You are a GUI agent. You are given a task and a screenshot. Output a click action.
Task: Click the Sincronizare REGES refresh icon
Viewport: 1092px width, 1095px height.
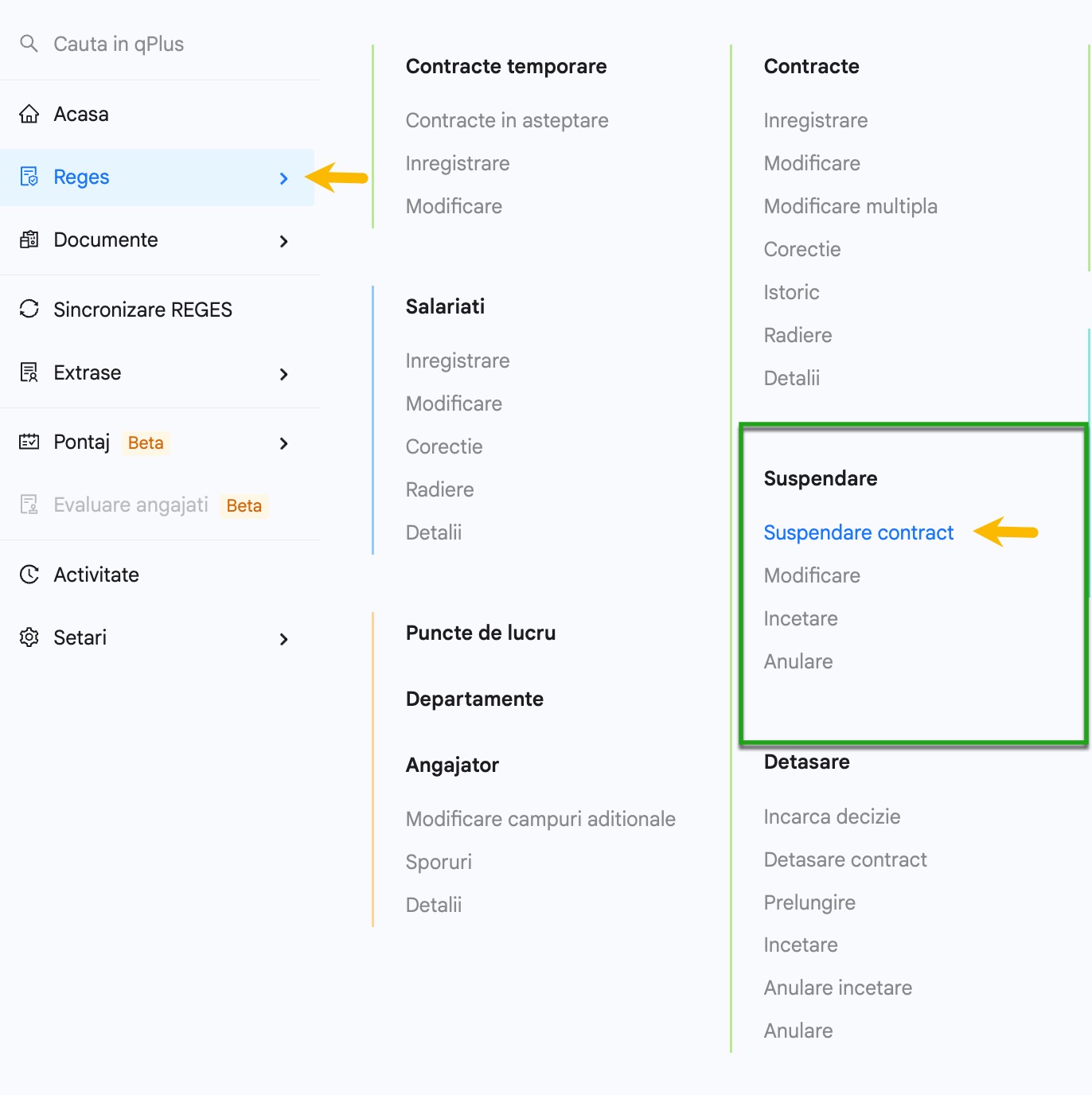pos(29,309)
